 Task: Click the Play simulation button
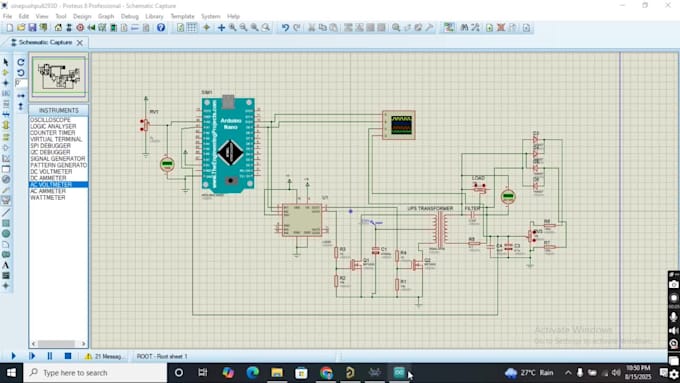13,356
